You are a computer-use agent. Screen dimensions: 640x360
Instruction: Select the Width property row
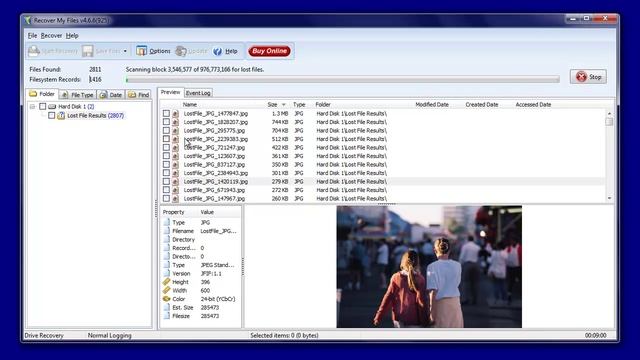201,291
